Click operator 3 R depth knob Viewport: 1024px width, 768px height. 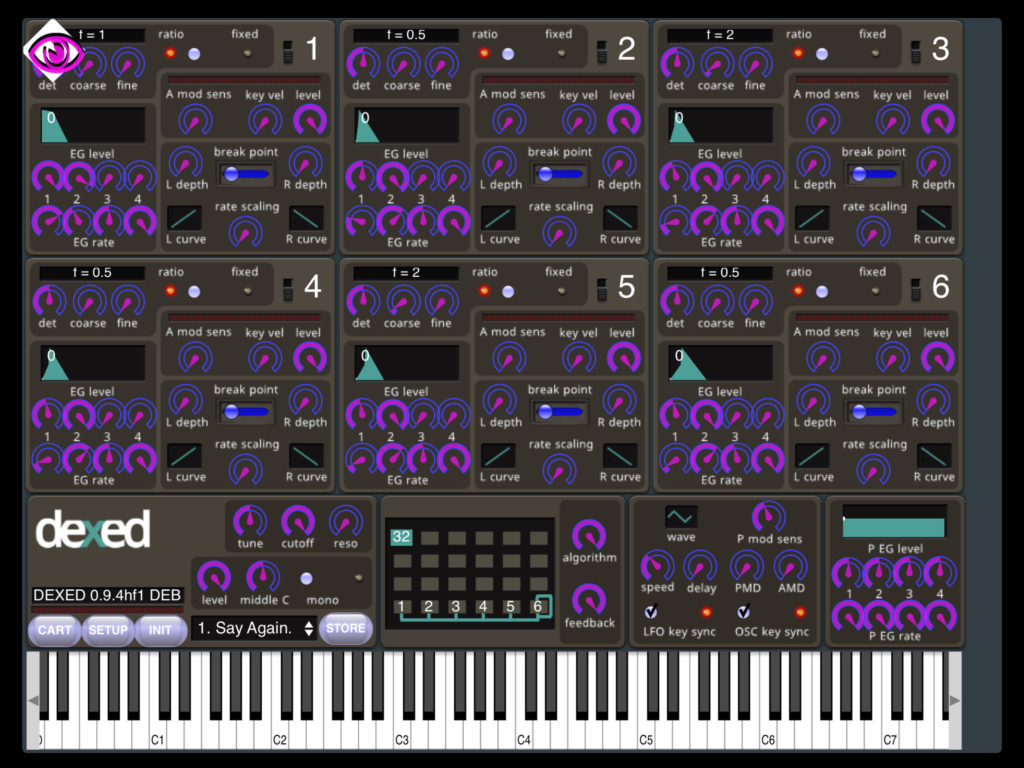pyautogui.click(x=933, y=162)
